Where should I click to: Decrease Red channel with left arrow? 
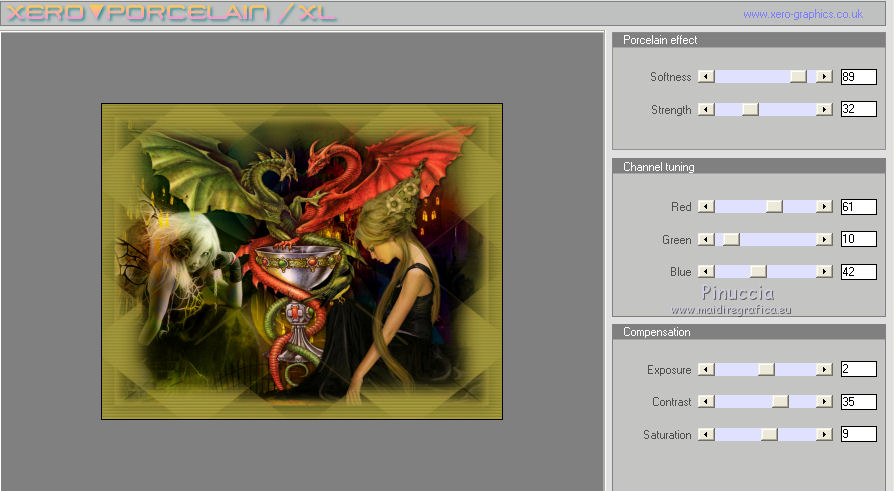[x=706, y=206]
